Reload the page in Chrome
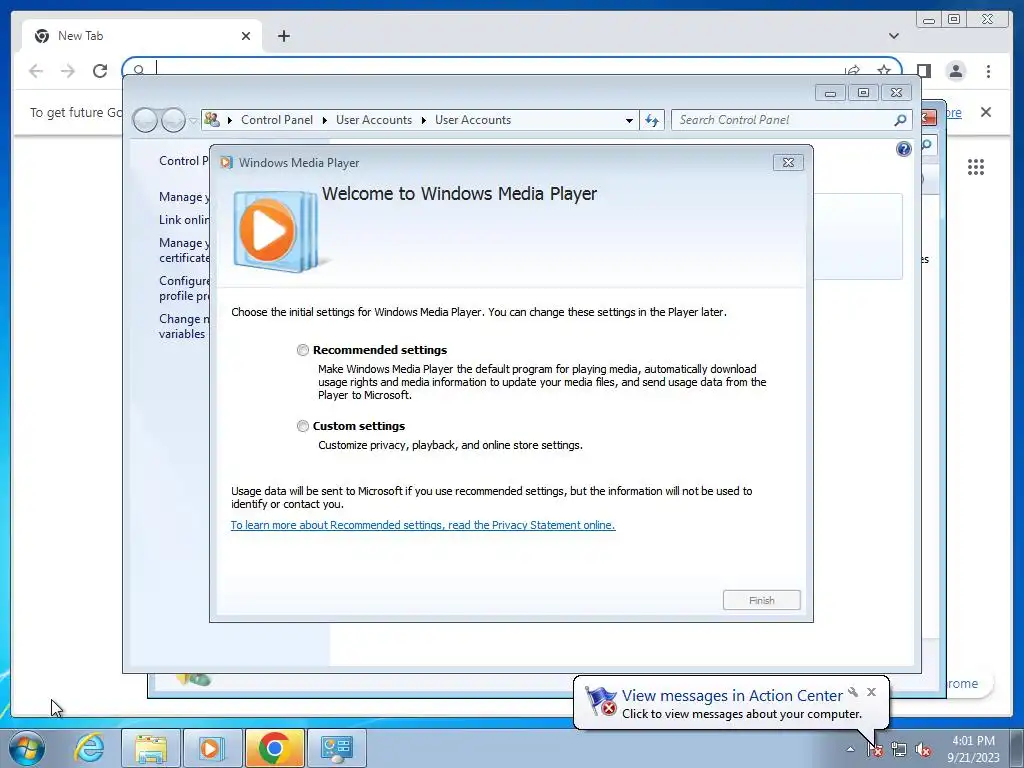1024x768 pixels. 100,71
